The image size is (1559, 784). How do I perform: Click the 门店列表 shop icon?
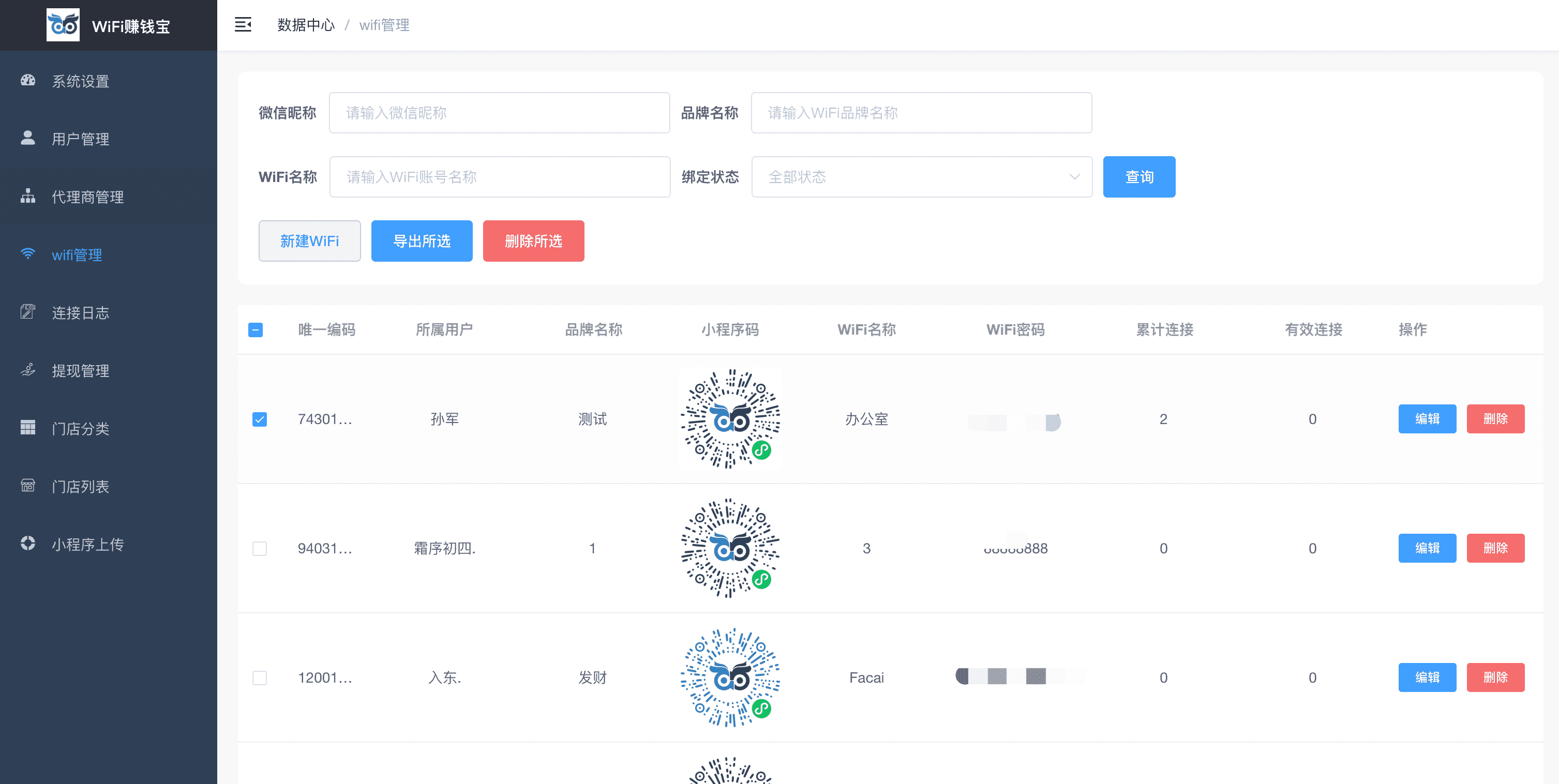[28, 485]
